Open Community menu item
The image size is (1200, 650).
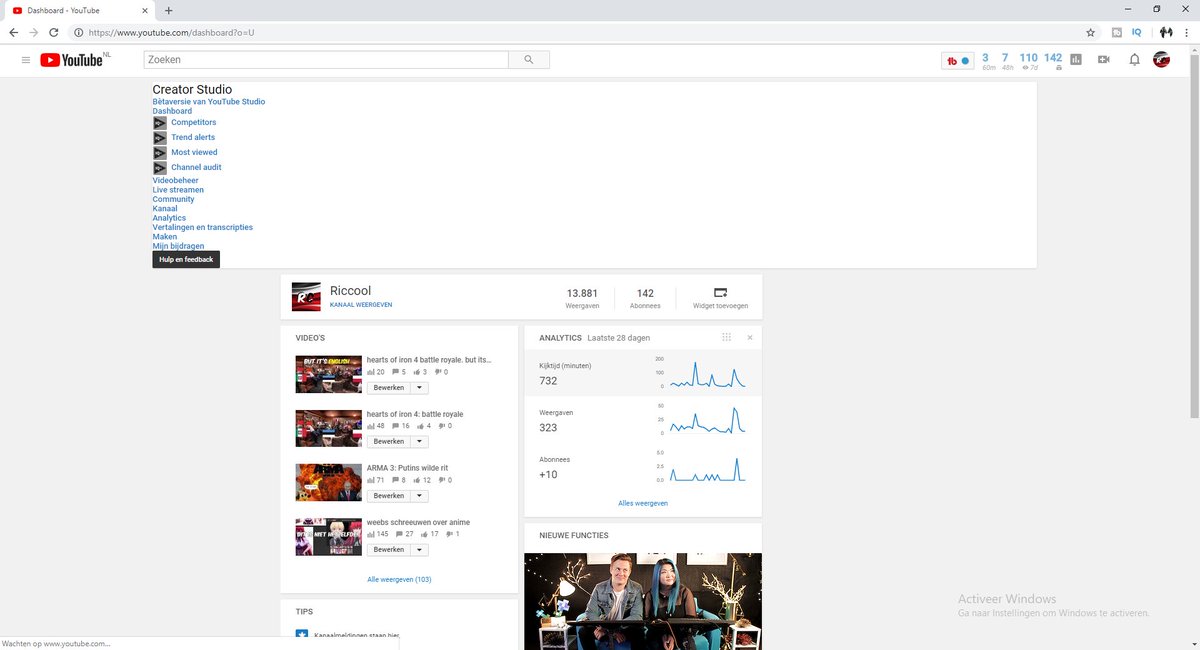174,199
